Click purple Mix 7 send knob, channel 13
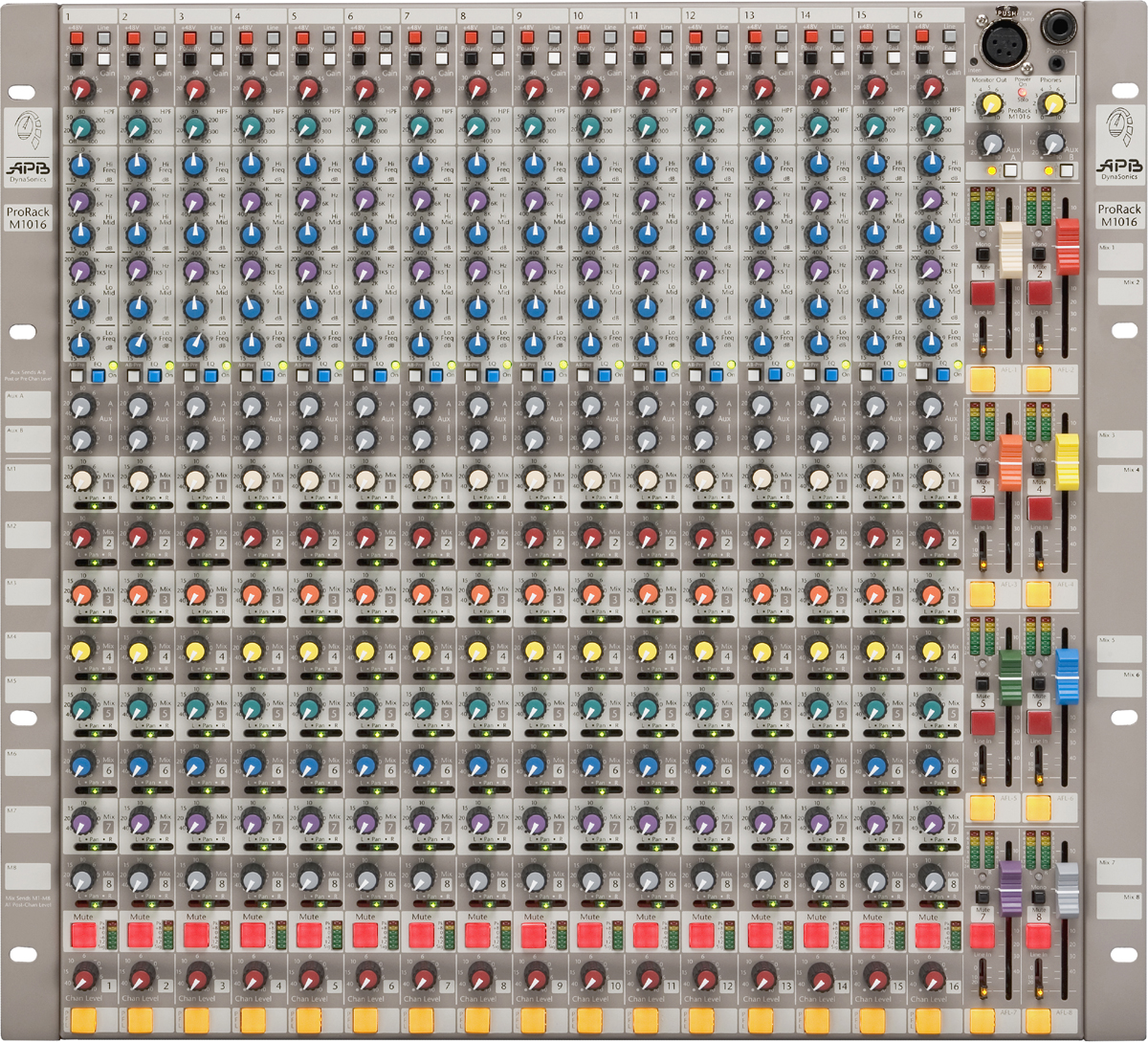Viewport: 1148px width, 1042px height. point(762,822)
